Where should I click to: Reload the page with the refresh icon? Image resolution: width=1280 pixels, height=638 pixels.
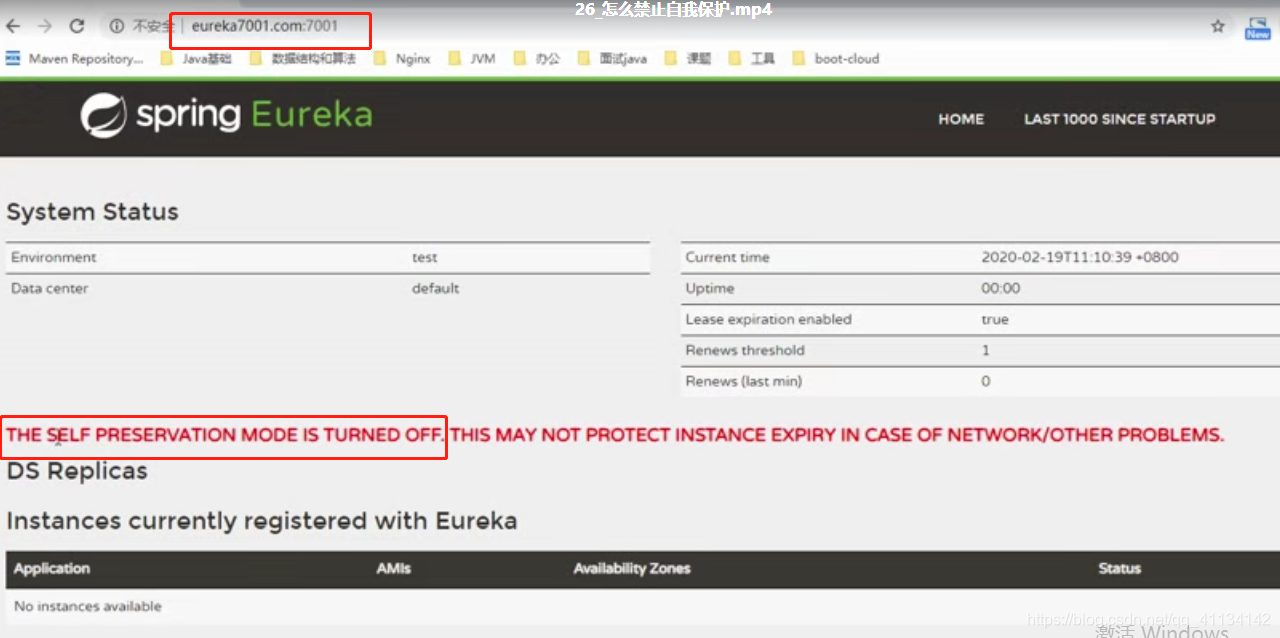coord(77,26)
